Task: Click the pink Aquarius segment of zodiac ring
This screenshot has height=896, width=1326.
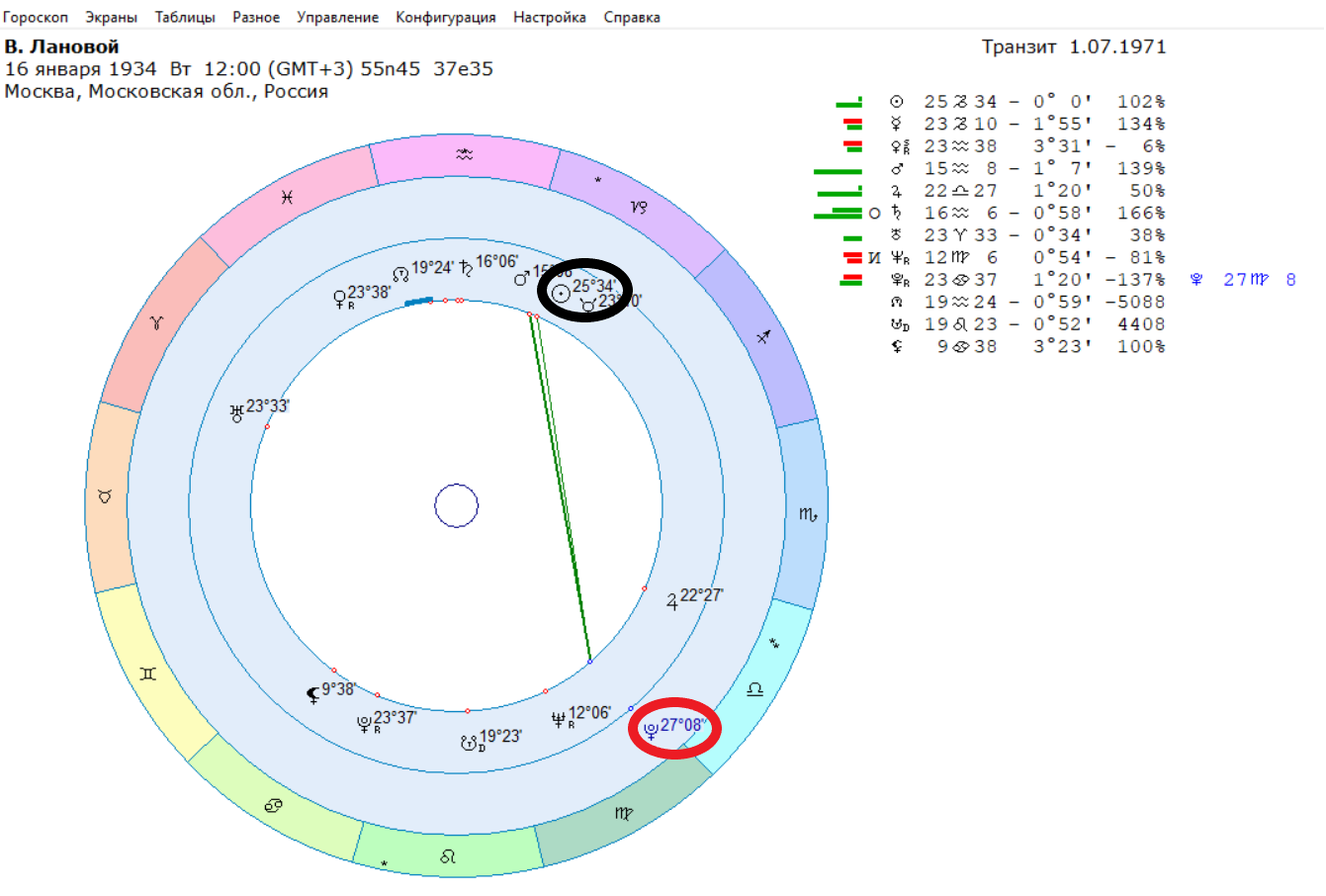Action: 465,158
